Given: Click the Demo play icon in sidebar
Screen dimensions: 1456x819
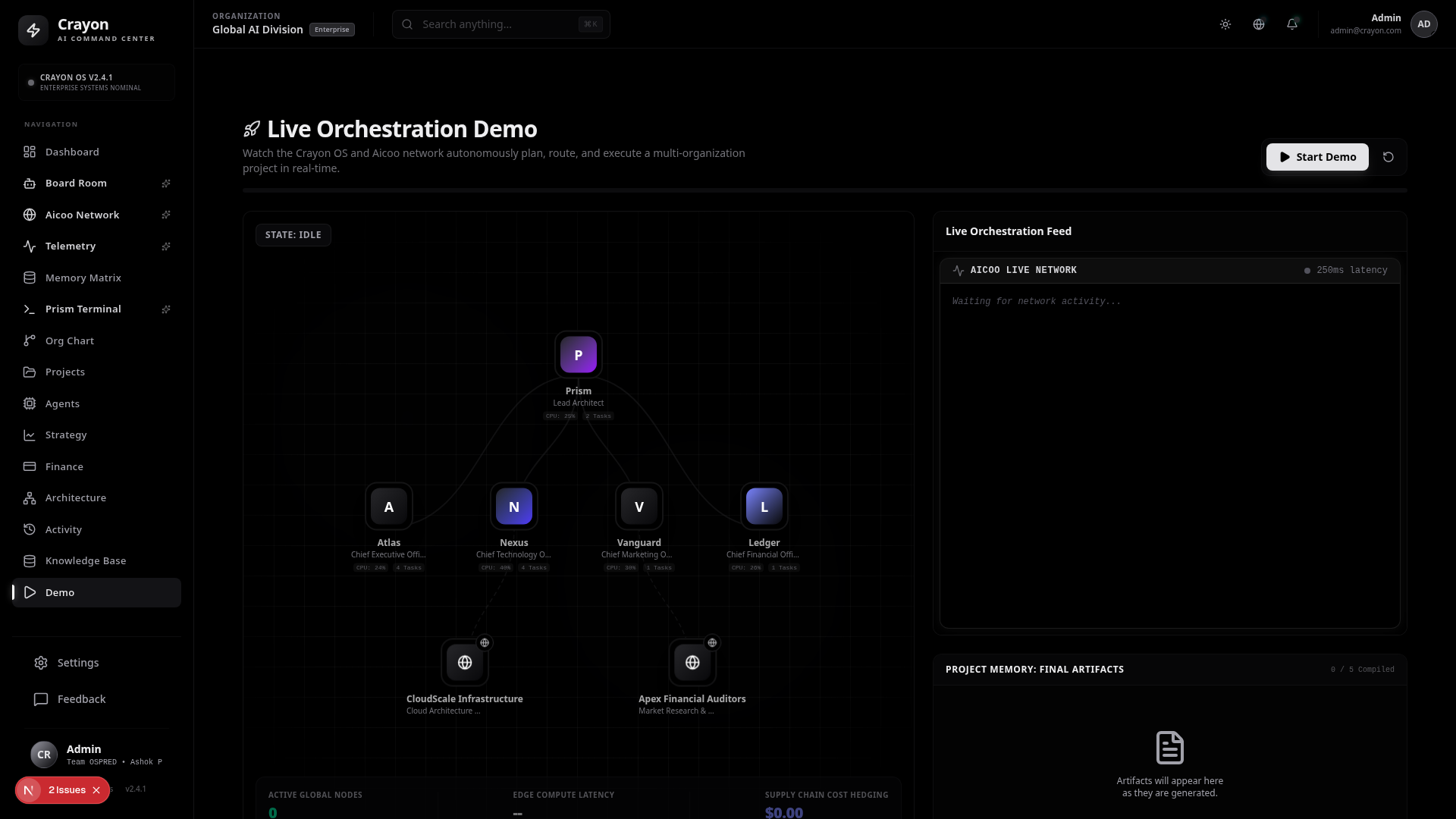Looking at the screenshot, I should coord(30,592).
